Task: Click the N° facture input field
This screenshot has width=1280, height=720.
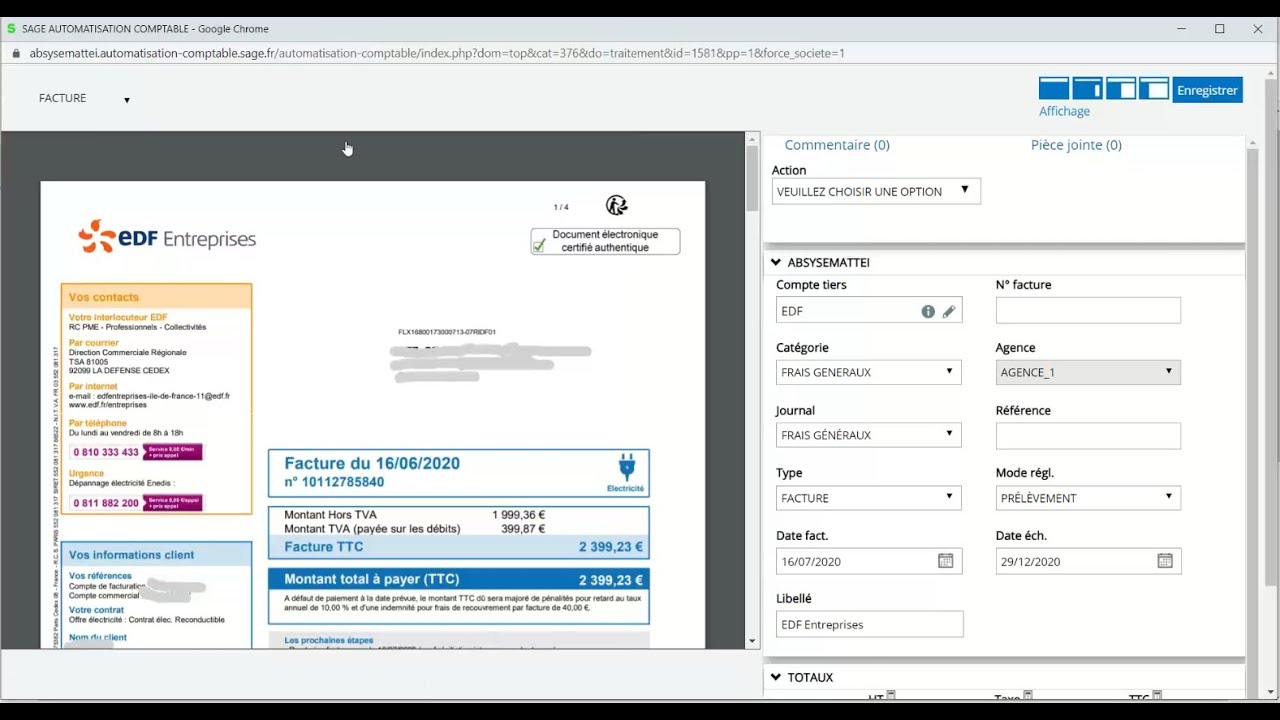Action: (1088, 311)
